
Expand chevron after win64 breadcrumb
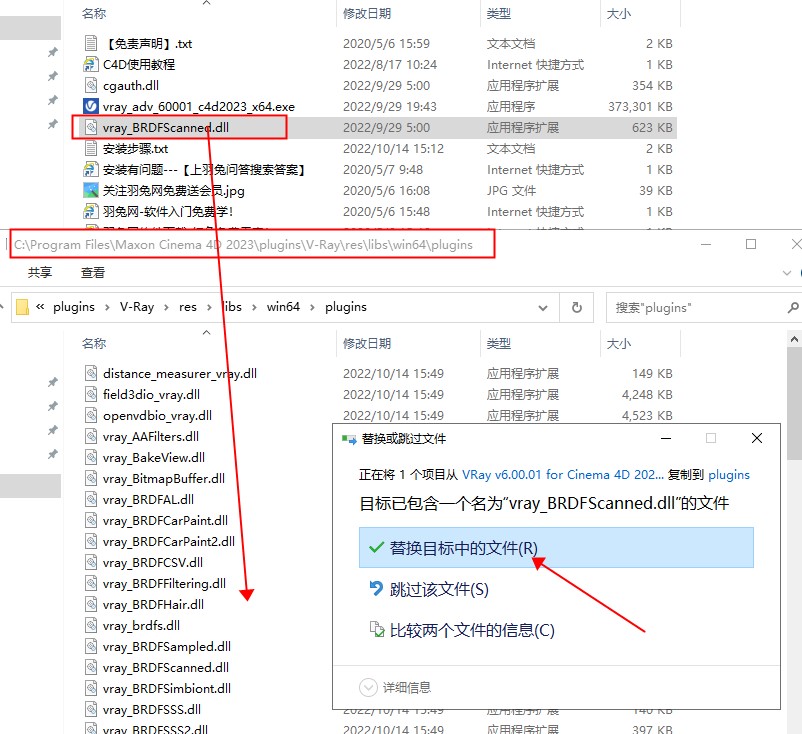(x=312, y=307)
